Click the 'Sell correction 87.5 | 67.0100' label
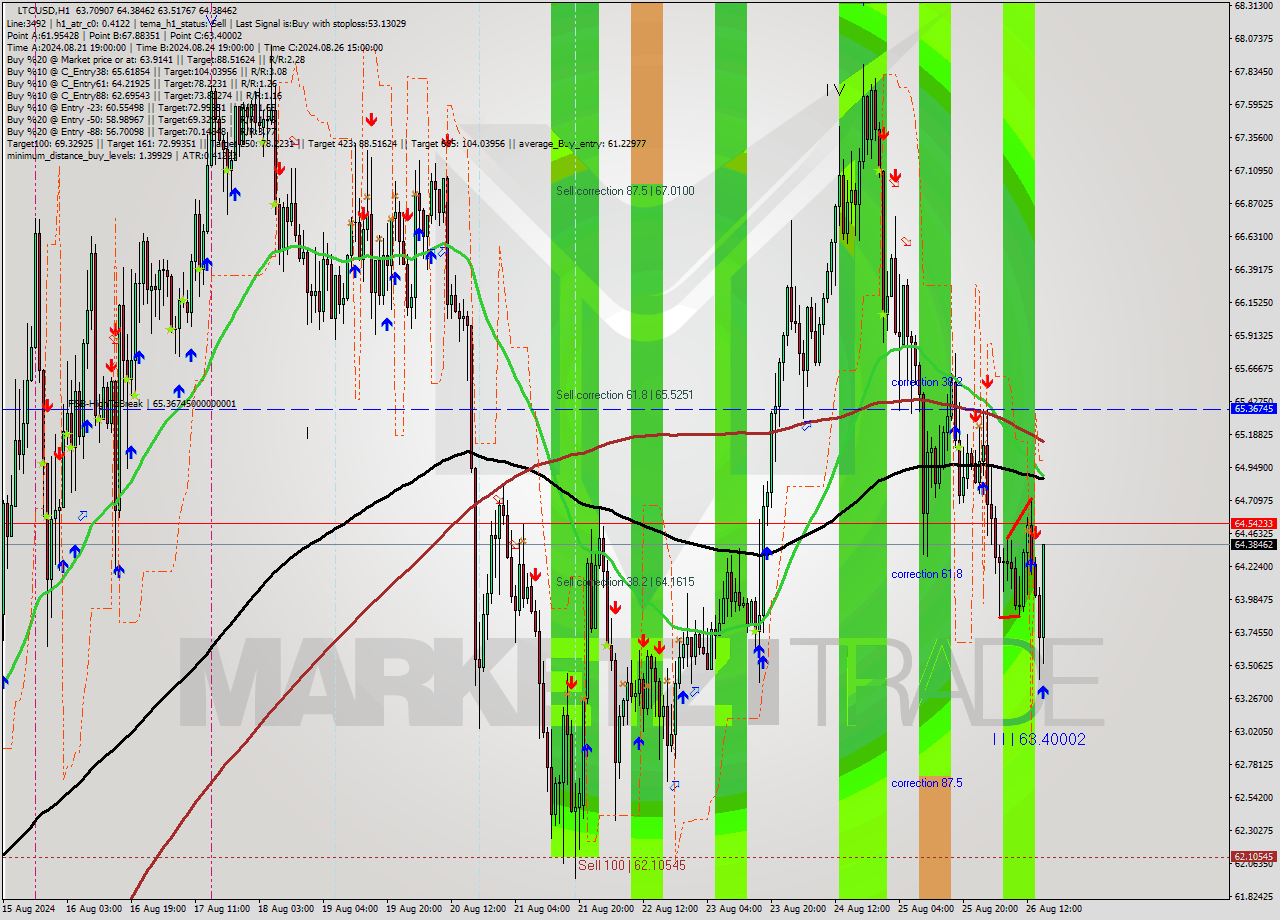This screenshot has width=1280, height=920. tap(625, 191)
